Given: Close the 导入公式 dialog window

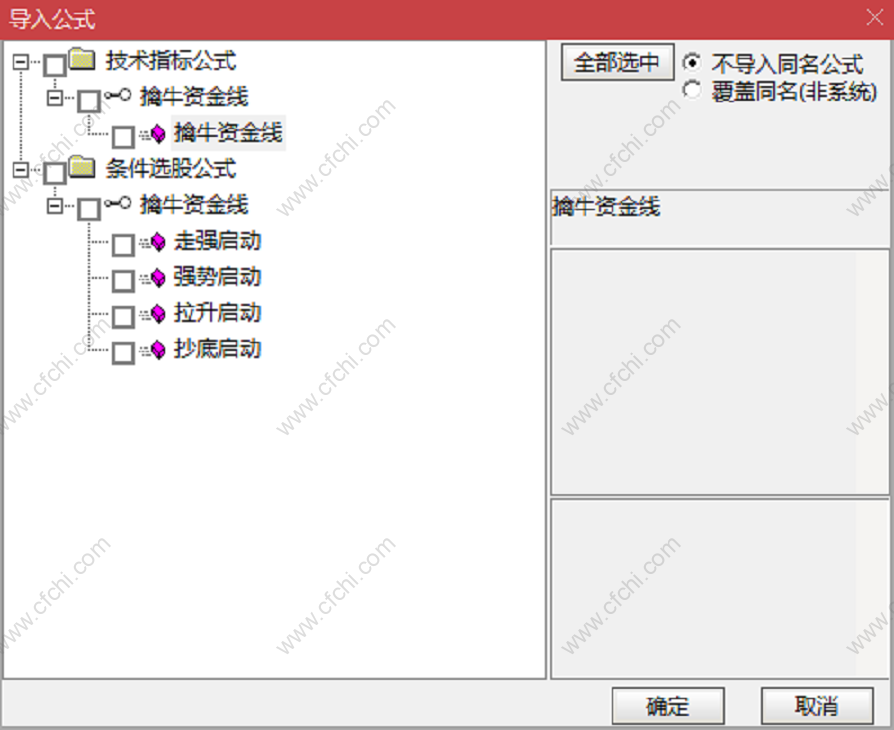Looking at the screenshot, I should pyautogui.click(x=875, y=17).
